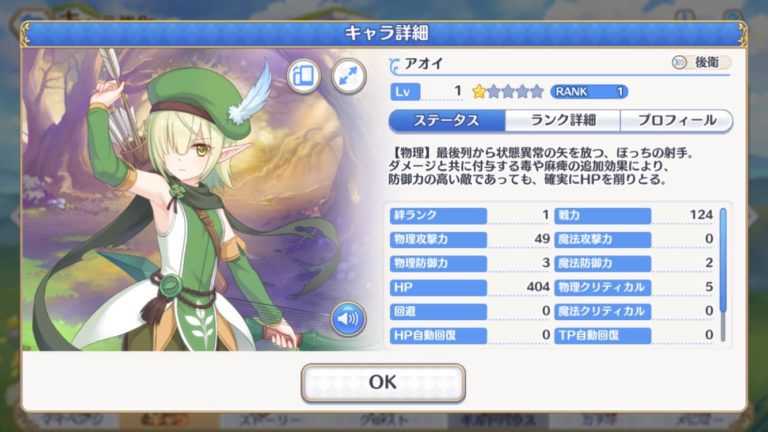Image resolution: width=768 pixels, height=432 pixels.
Task: Select the 物理攻撃力 stat label
Action: 438,239
